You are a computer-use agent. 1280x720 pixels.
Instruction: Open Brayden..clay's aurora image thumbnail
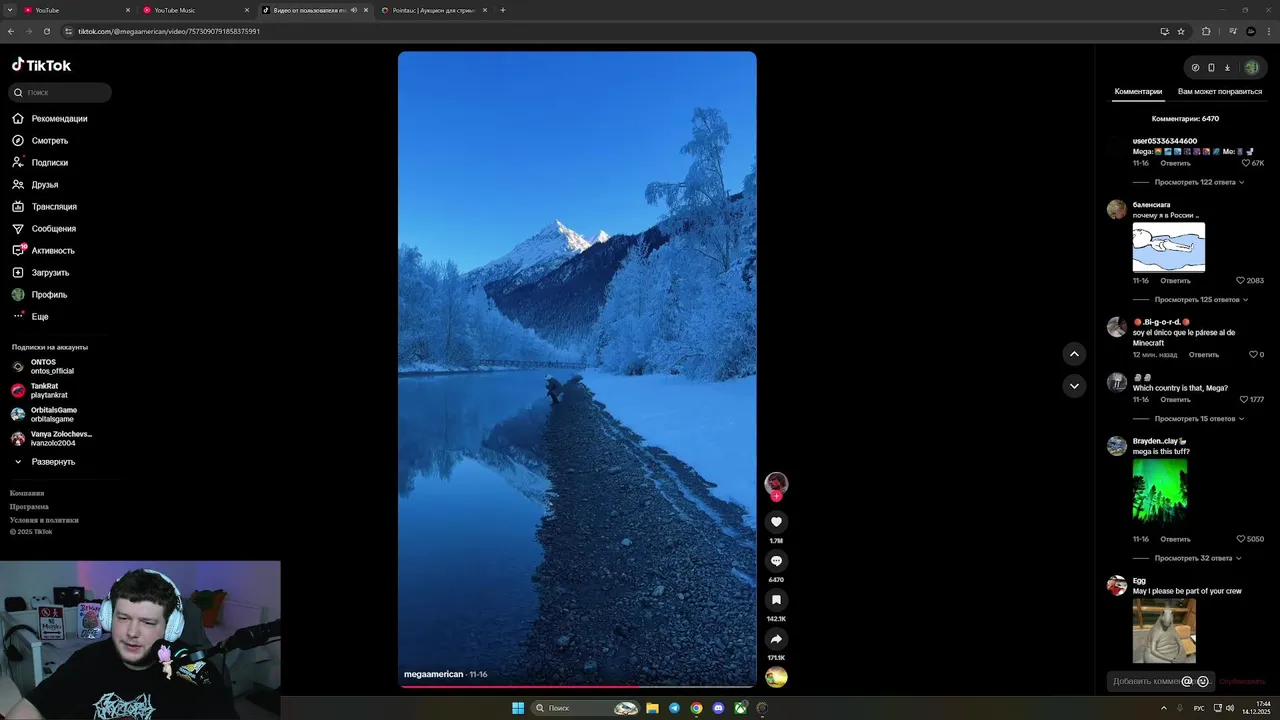(x=1160, y=491)
